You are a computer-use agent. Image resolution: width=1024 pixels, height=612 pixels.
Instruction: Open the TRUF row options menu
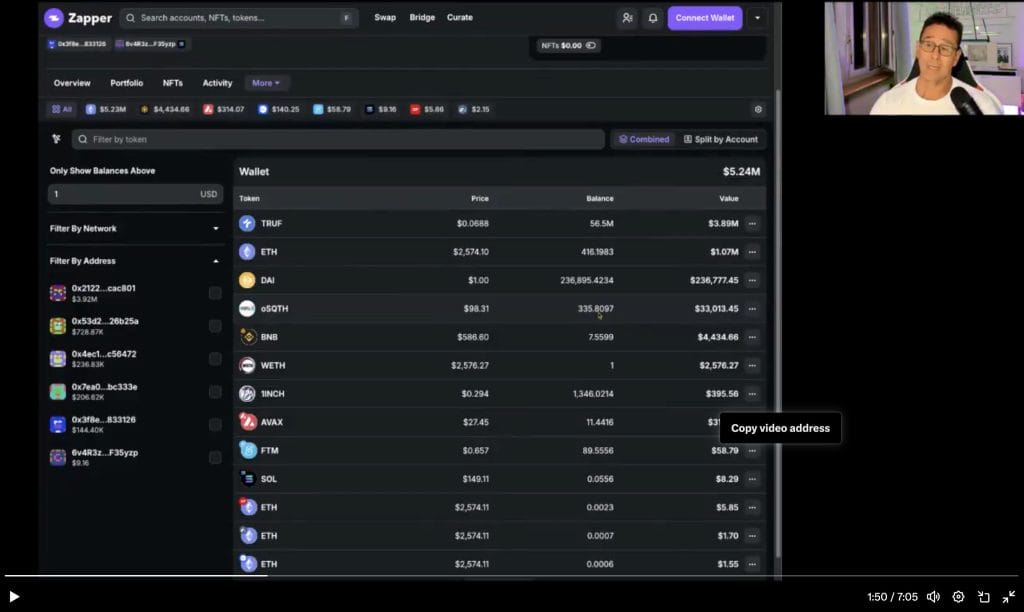(x=752, y=223)
